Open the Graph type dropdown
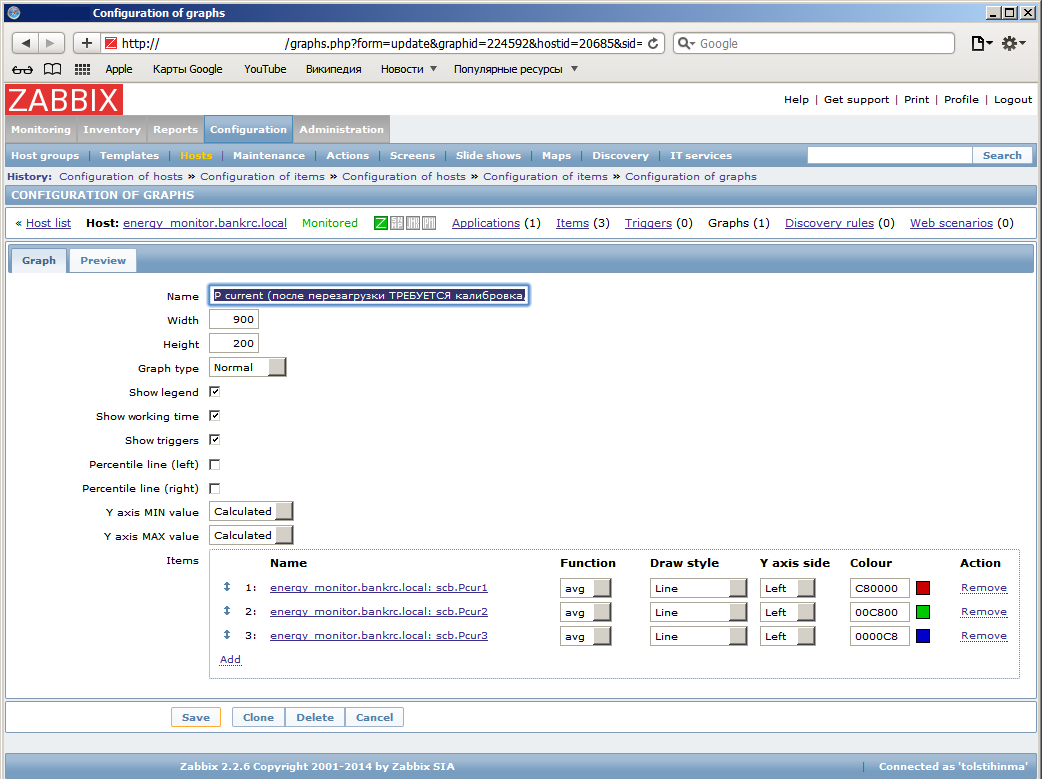Image resolution: width=1042 pixels, height=779 pixels. pyautogui.click(x=248, y=368)
